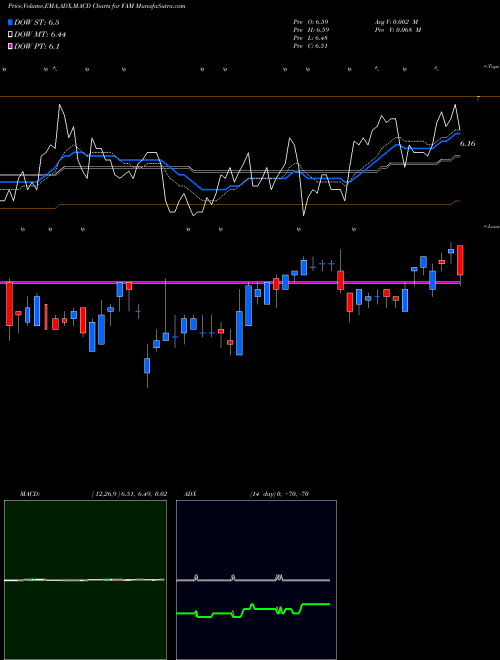Viewport: 500px width, 660px height.
Task: Click the 'Pre O: 6.59' open value
Action: [x=311, y=22]
